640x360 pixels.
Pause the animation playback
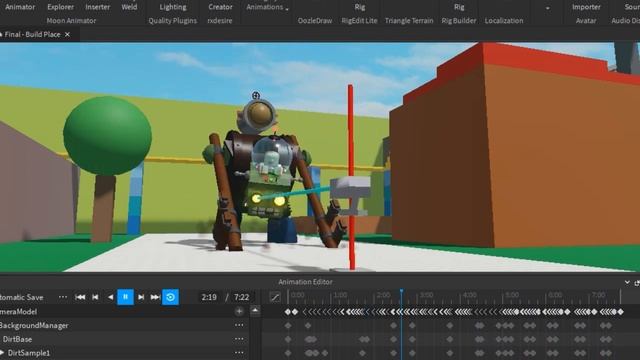[x=125, y=297]
